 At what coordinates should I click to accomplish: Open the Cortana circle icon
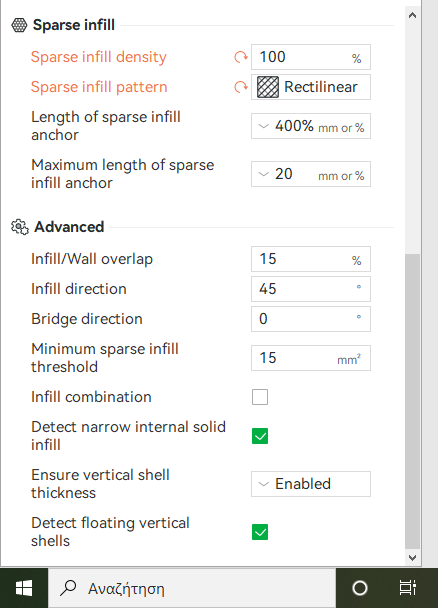click(360, 588)
